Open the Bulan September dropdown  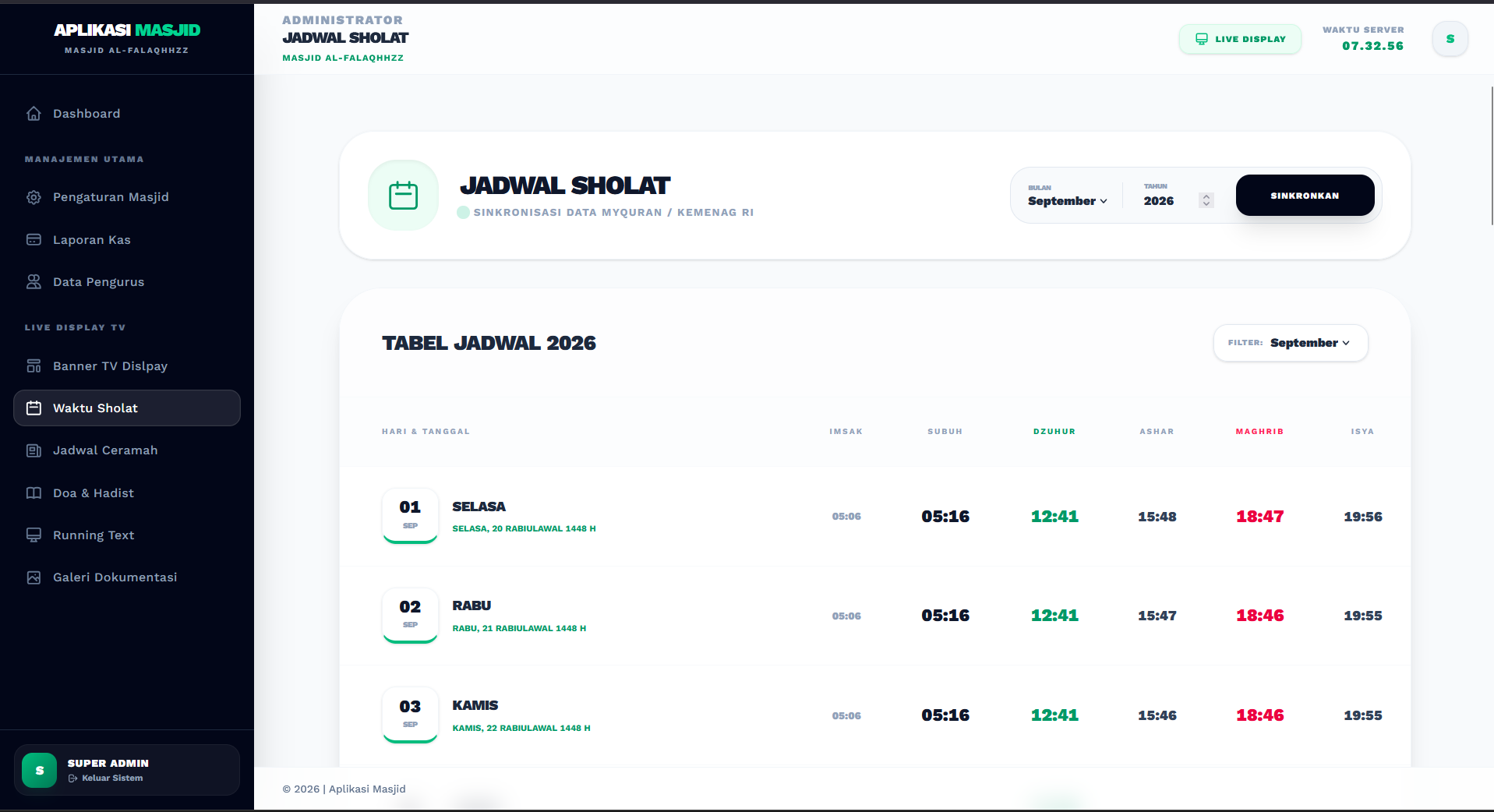1067,201
